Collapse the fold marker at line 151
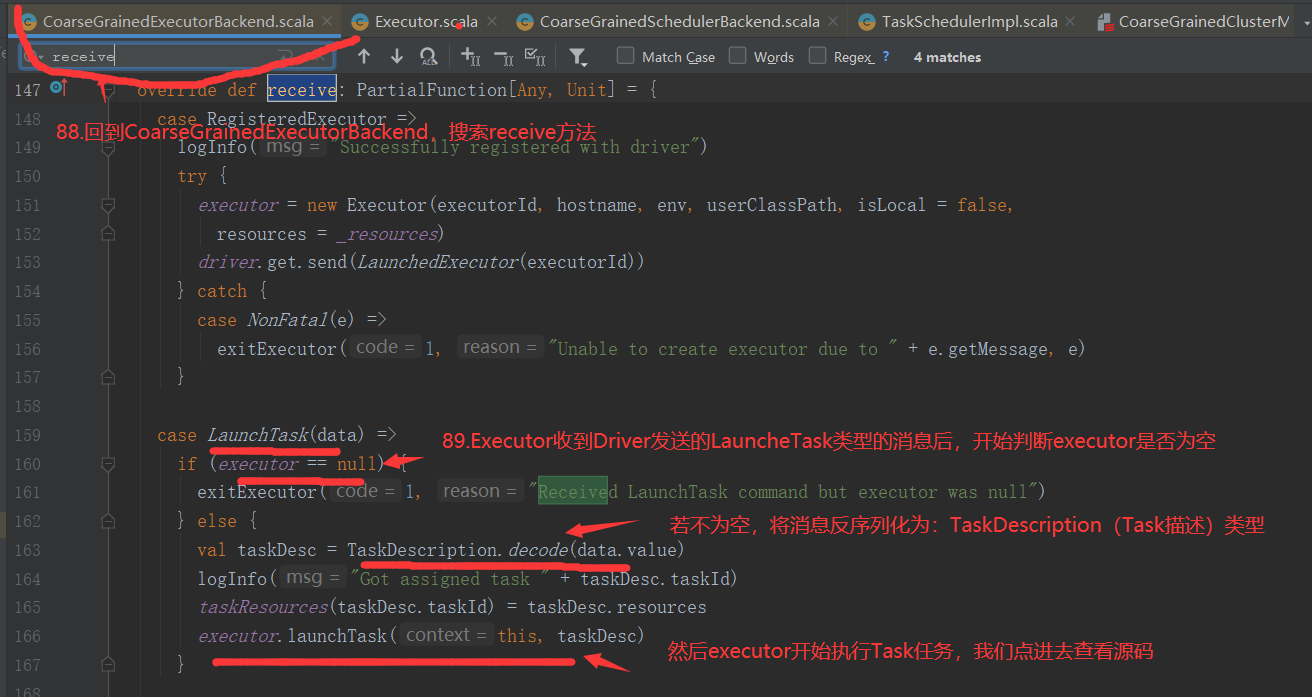This screenshot has width=1312, height=697. coord(107,205)
